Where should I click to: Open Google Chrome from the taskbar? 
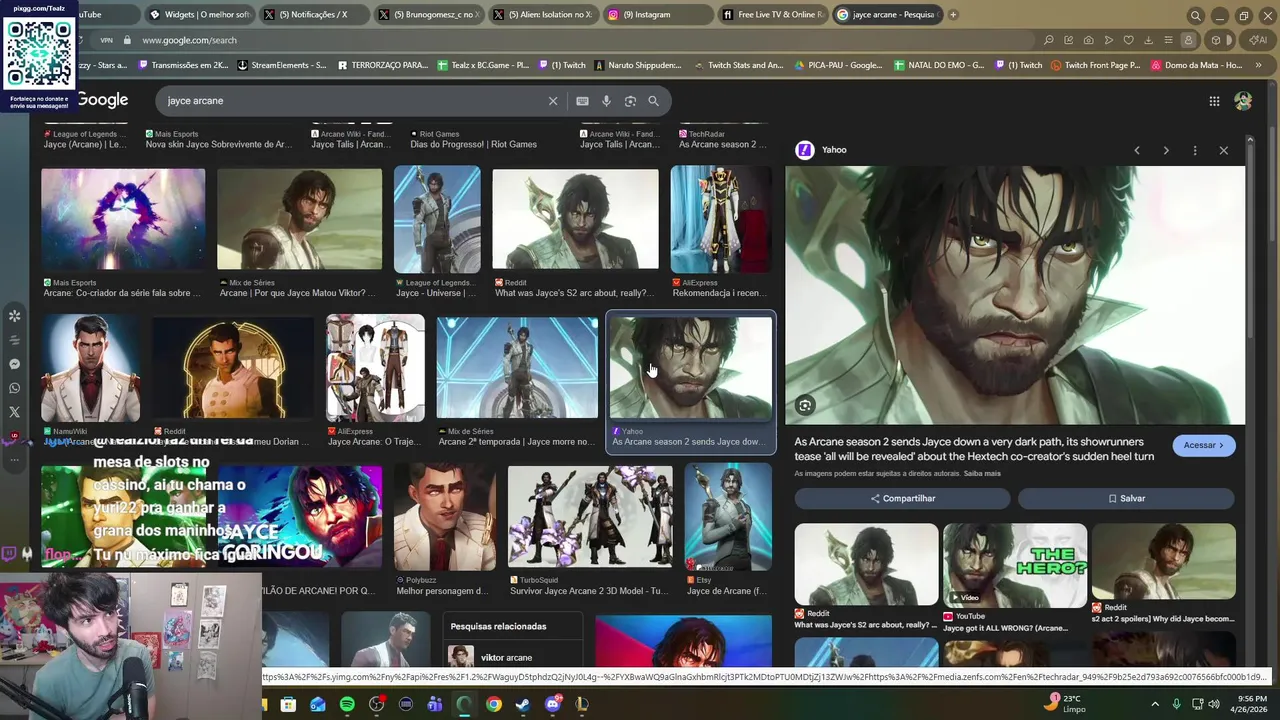494,704
